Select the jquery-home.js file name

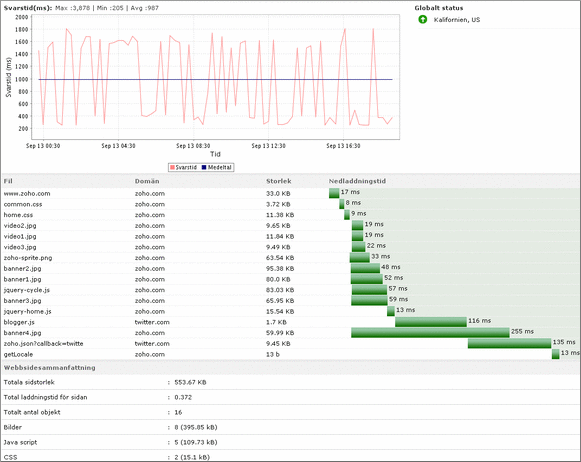27,312
